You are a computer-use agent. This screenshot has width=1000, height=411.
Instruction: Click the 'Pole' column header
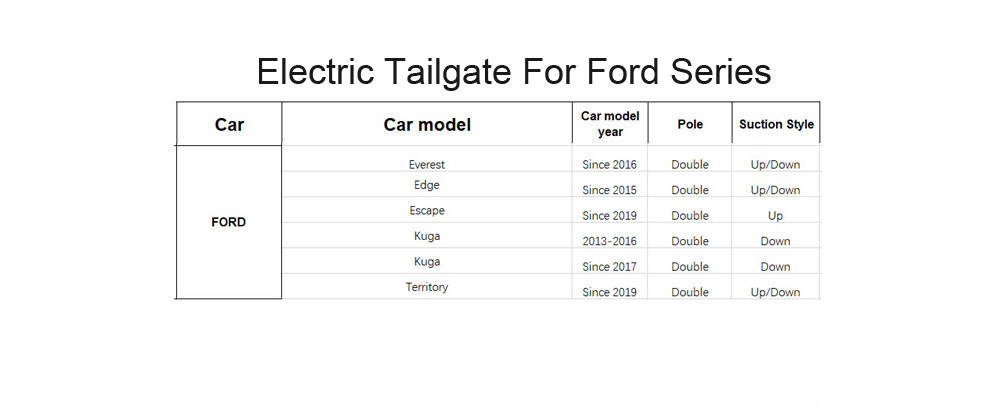tap(690, 124)
